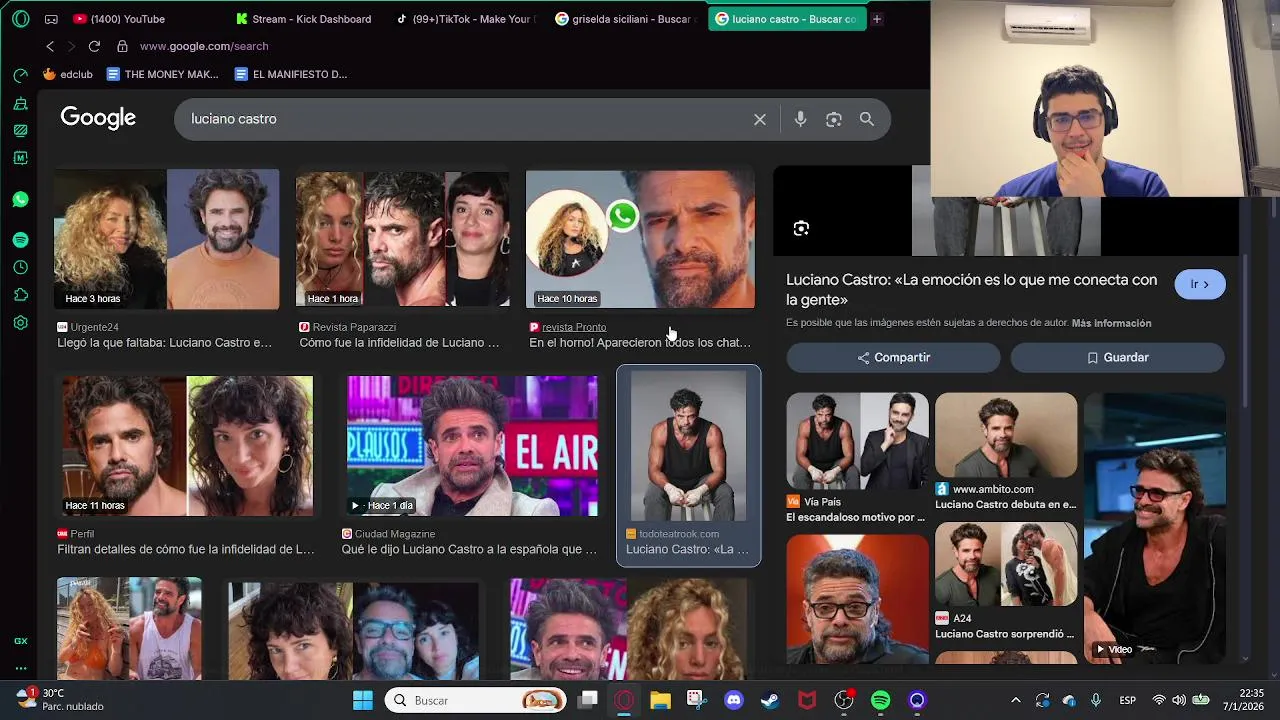Image resolution: width=1280 pixels, height=720 pixels.
Task: Search inside the image with Lens overlay icon
Action: coord(801,229)
